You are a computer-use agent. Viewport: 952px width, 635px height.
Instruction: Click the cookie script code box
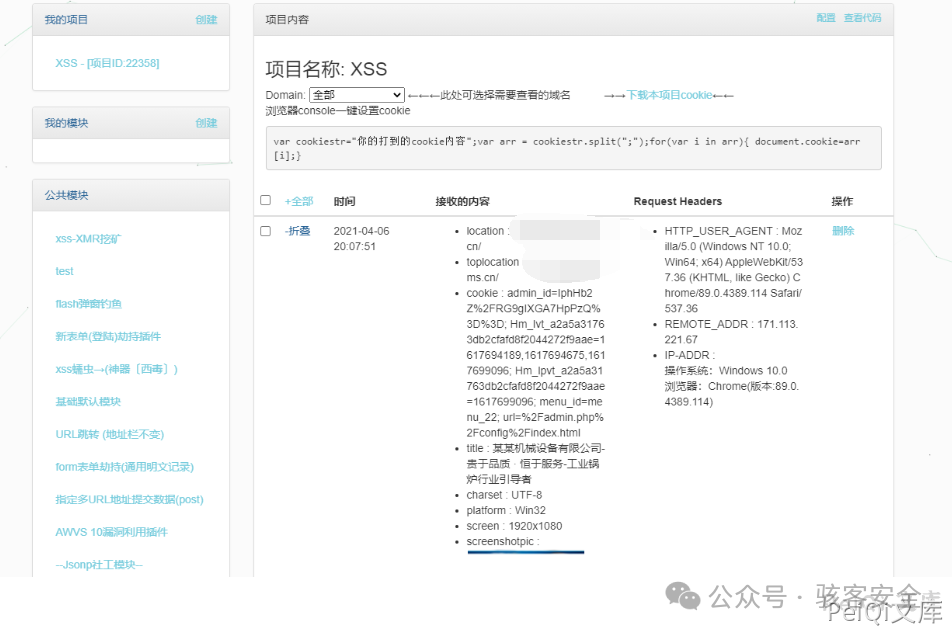(573, 148)
